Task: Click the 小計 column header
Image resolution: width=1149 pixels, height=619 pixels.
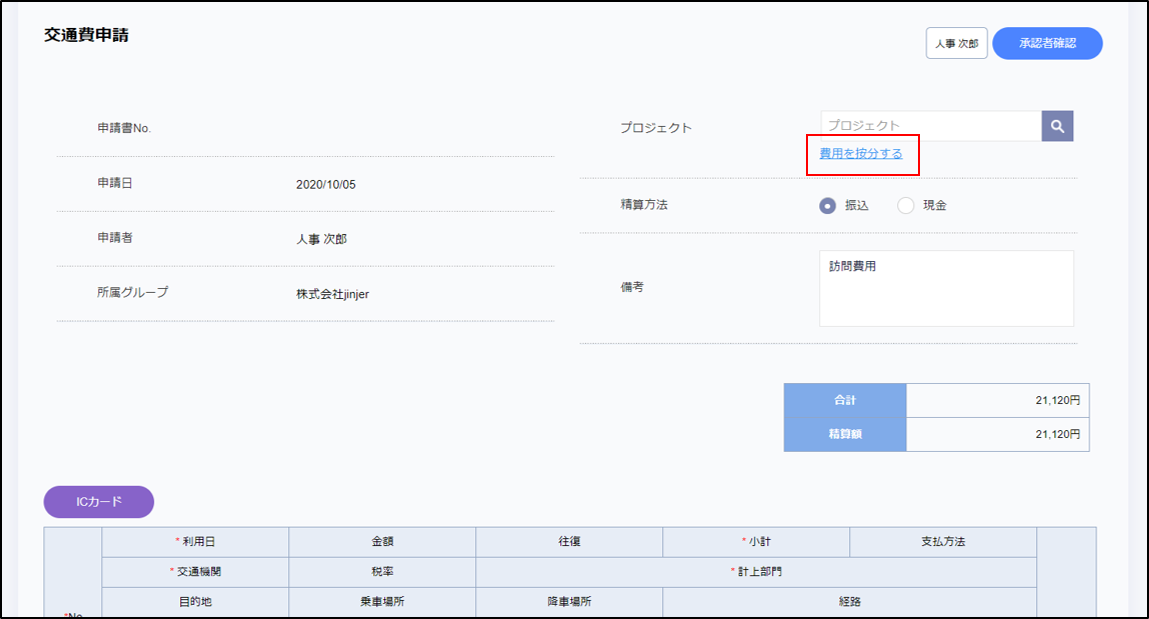Action: pos(756,542)
